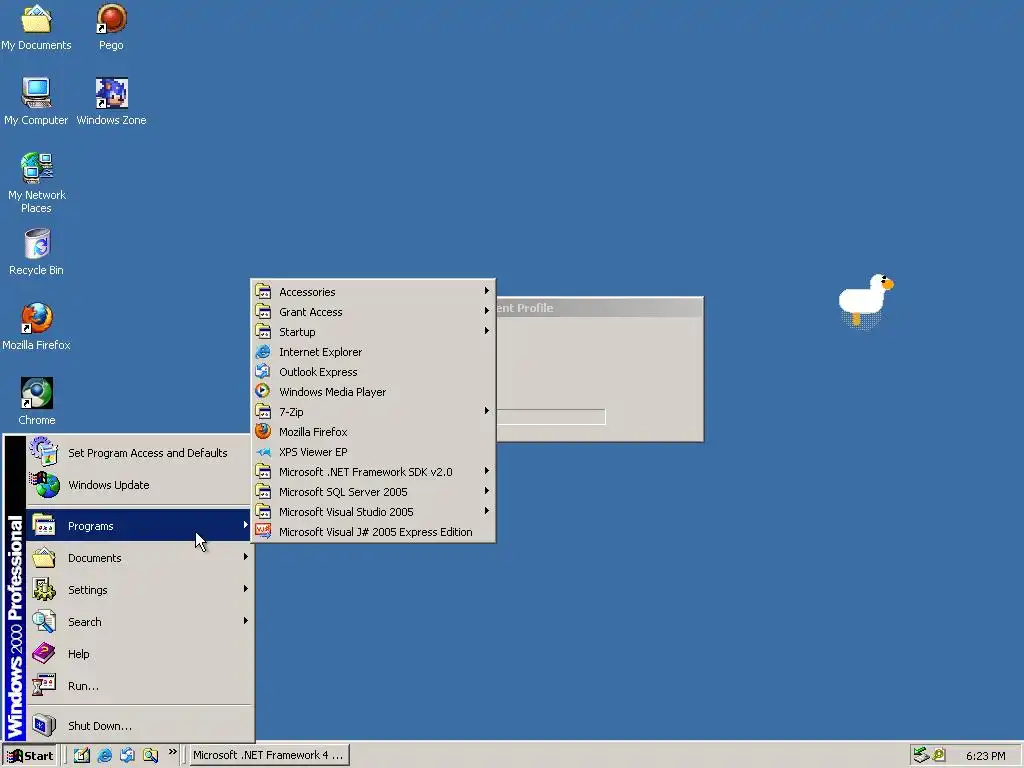The height and width of the screenshot is (768, 1024).
Task: Expand the Grant Access submenu arrow
Action: (487, 311)
